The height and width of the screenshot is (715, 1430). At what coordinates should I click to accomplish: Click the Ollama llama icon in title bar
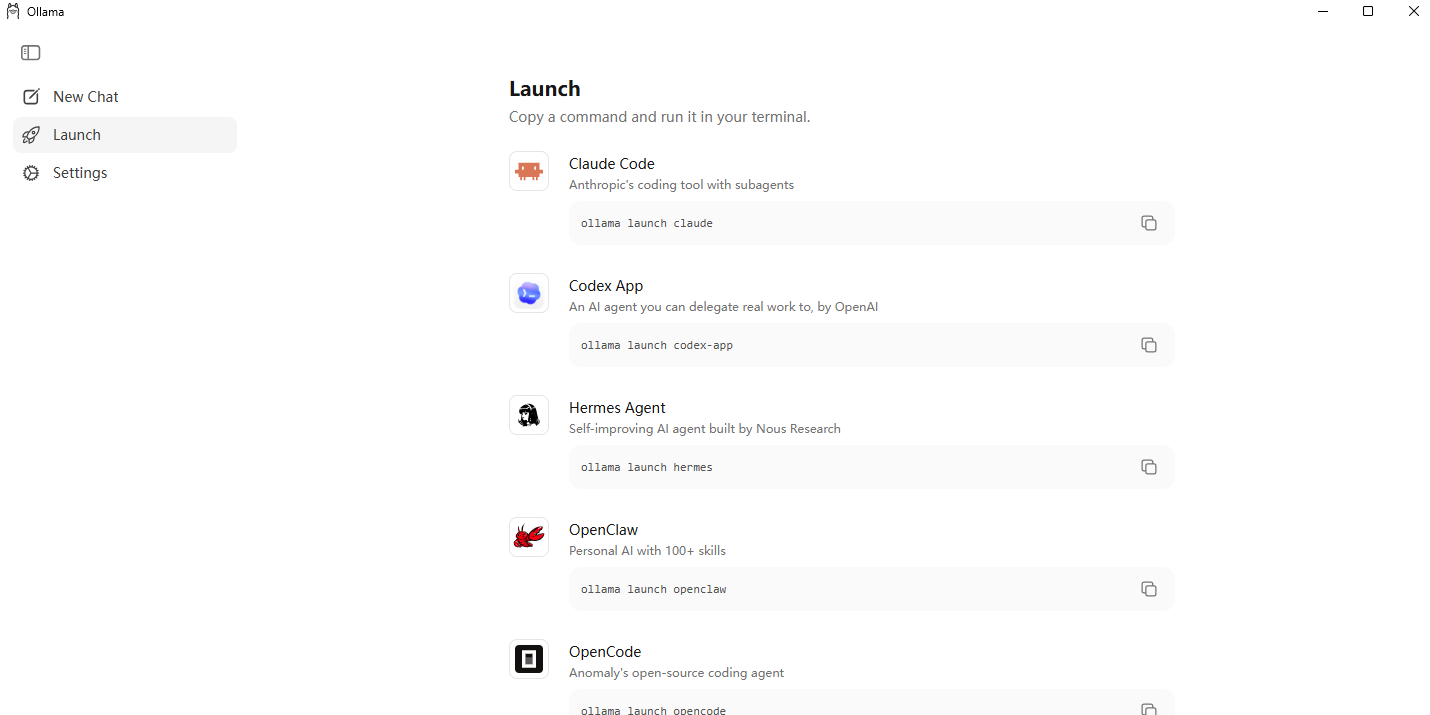13,11
